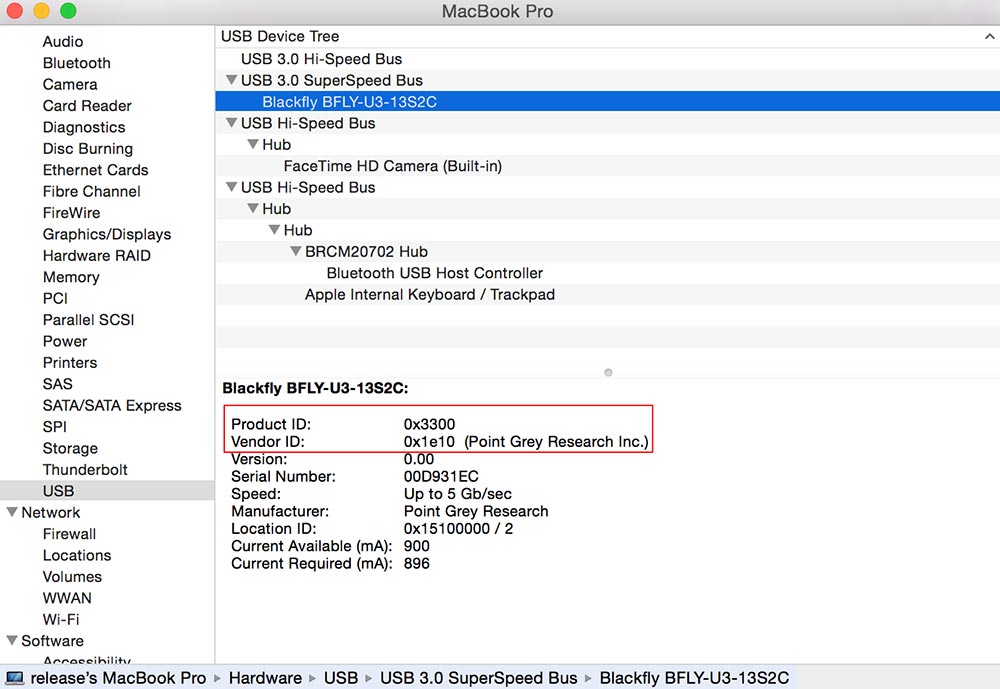Screen dimensions: 1000x689
Task: Click release's MacBook Pro in path bar
Action: pyautogui.click(x=118, y=678)
